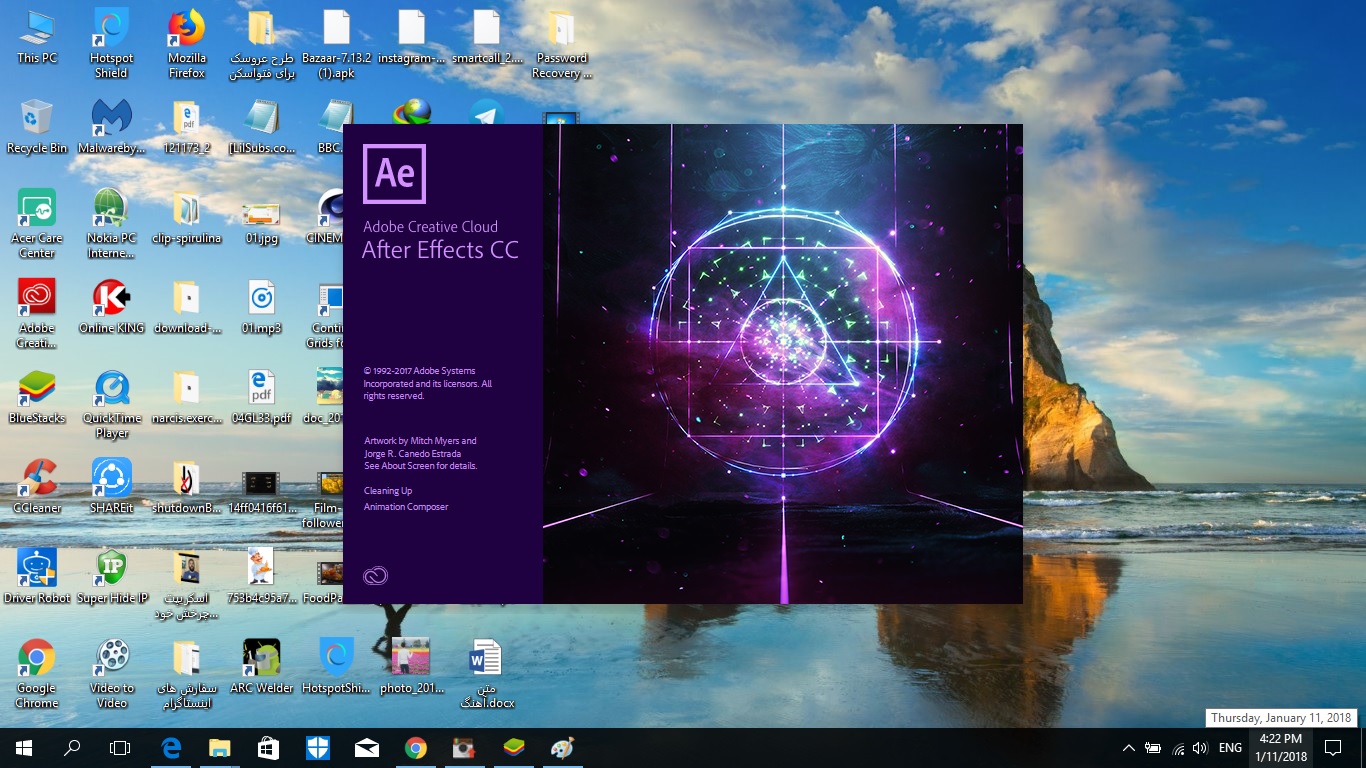Select the clip-spirulina folder icon
Screen dimensions: 1366x768
[186, 217]
